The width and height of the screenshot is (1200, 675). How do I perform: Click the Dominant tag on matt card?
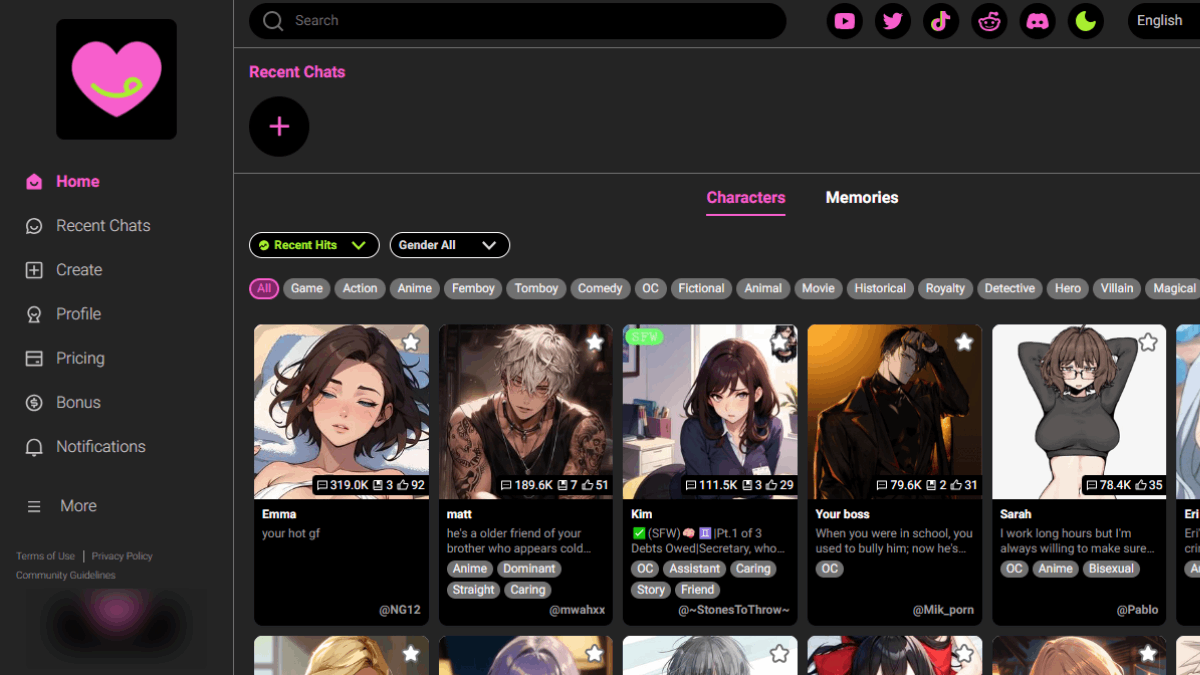(529, 569)
